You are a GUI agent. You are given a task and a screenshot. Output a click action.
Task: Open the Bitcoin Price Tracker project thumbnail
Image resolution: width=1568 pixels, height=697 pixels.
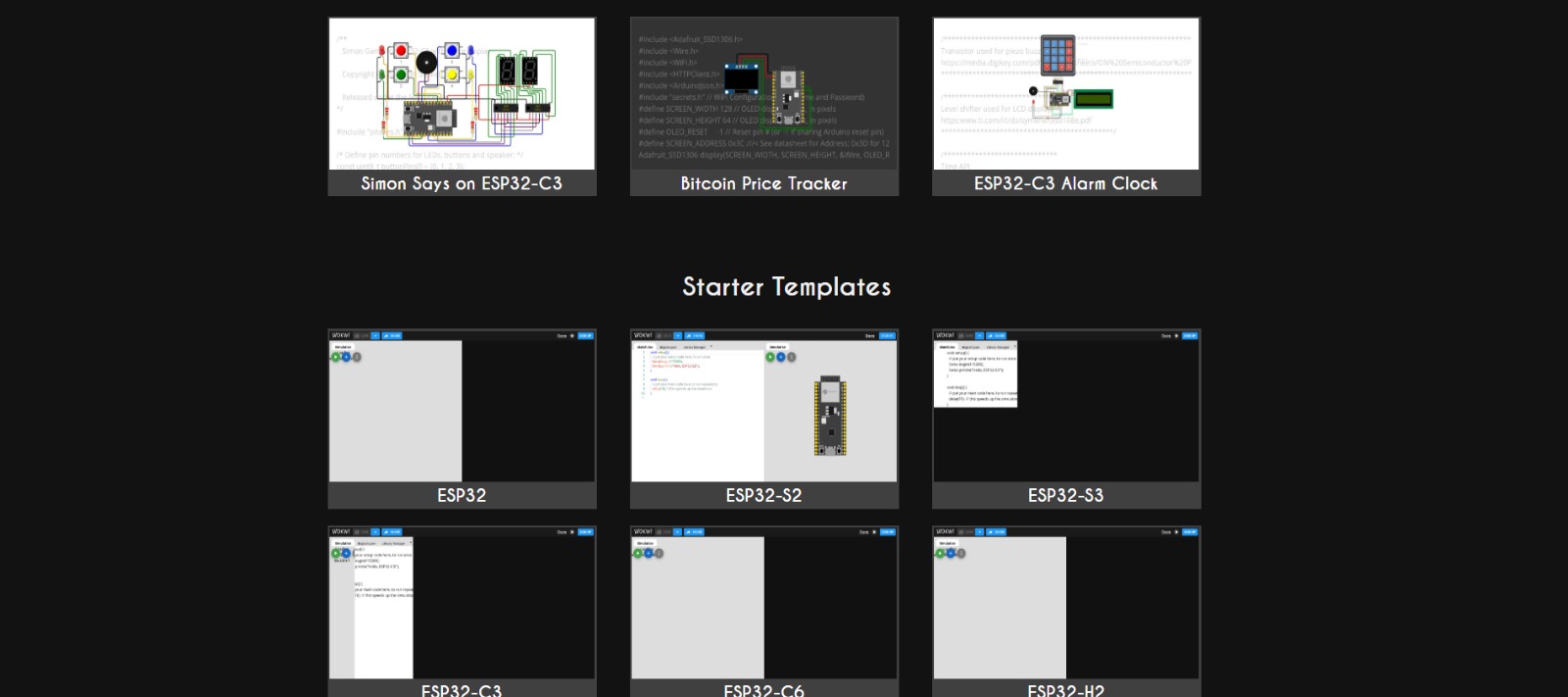coord(764,94)
